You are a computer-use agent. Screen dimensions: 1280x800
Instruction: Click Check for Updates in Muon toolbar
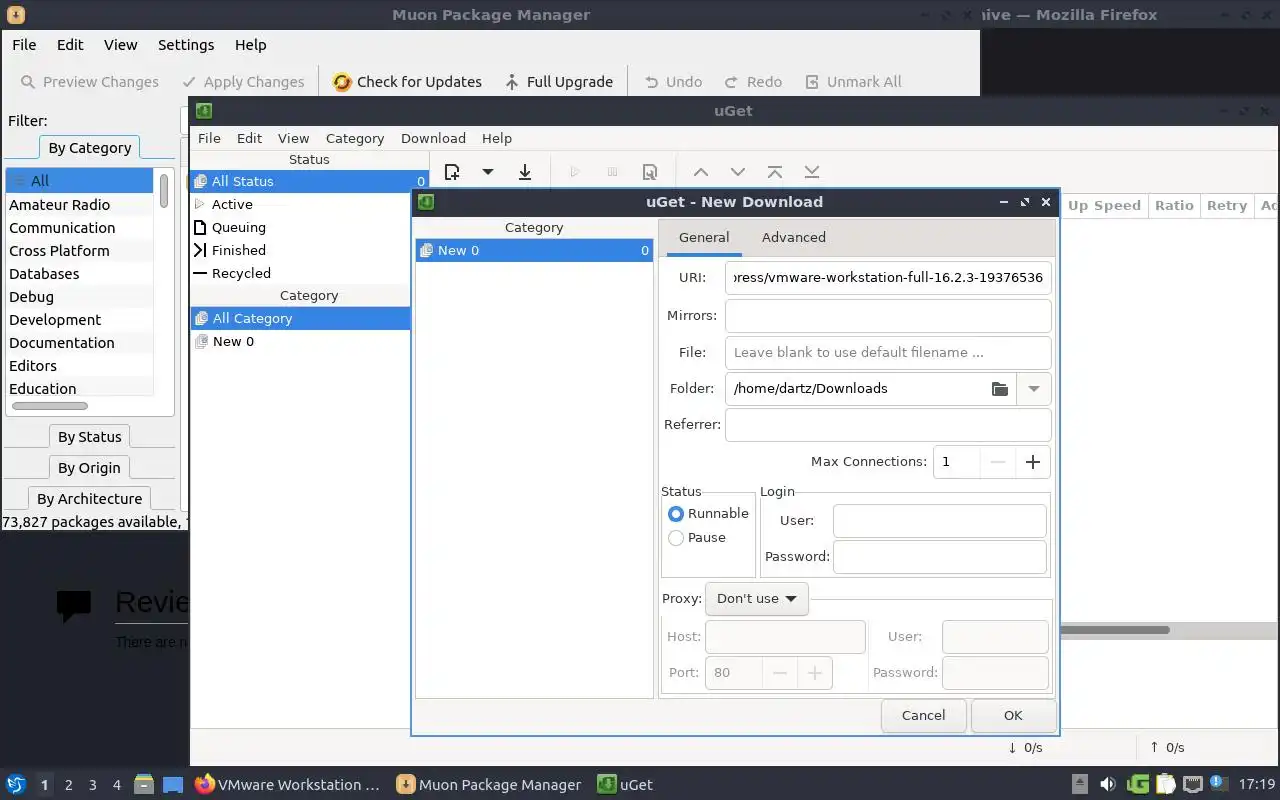(x=407, y=82)
